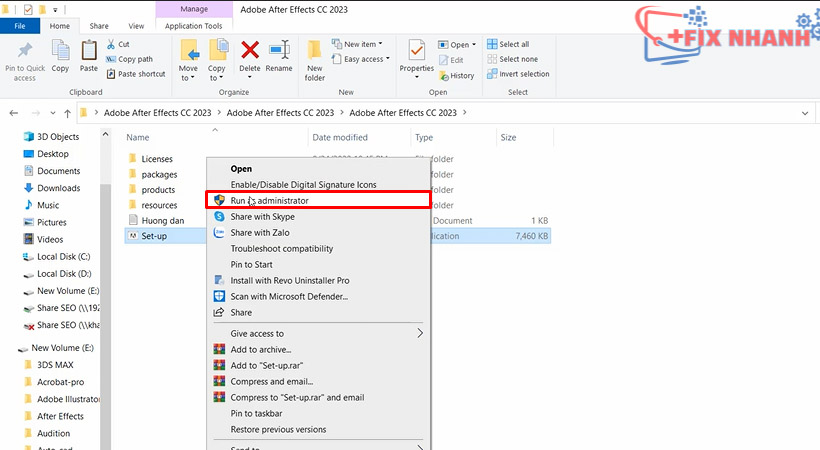Switch to the Share ribbon tab
This screenshot has width=820, height=450.
tap(99, 26)
